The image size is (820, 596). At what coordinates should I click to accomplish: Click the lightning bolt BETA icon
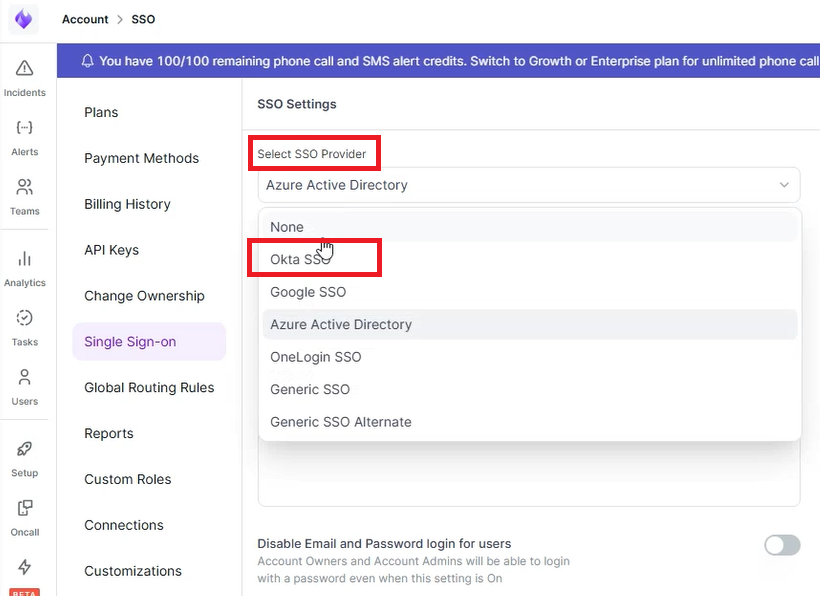(x=25, y=567)
